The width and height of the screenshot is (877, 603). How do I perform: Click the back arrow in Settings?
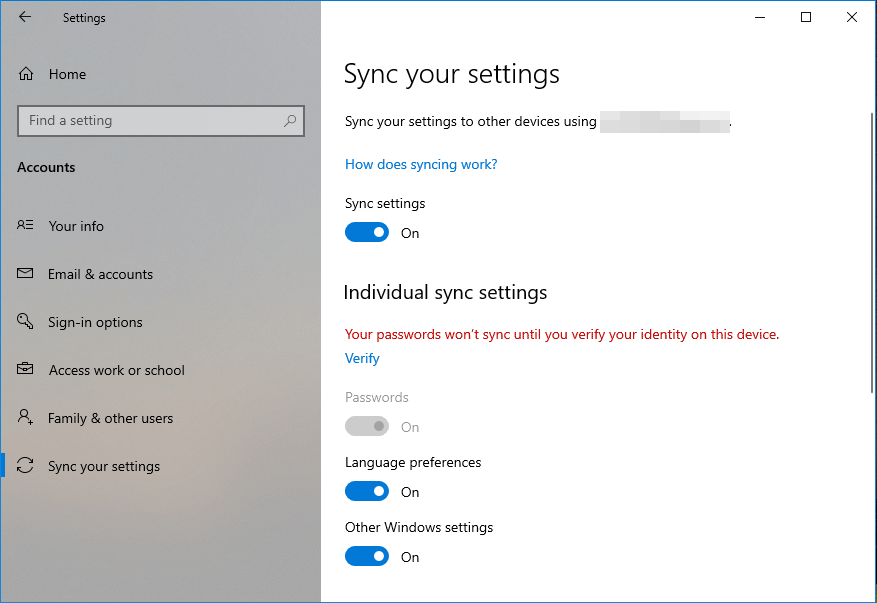[x=25, y=17]
